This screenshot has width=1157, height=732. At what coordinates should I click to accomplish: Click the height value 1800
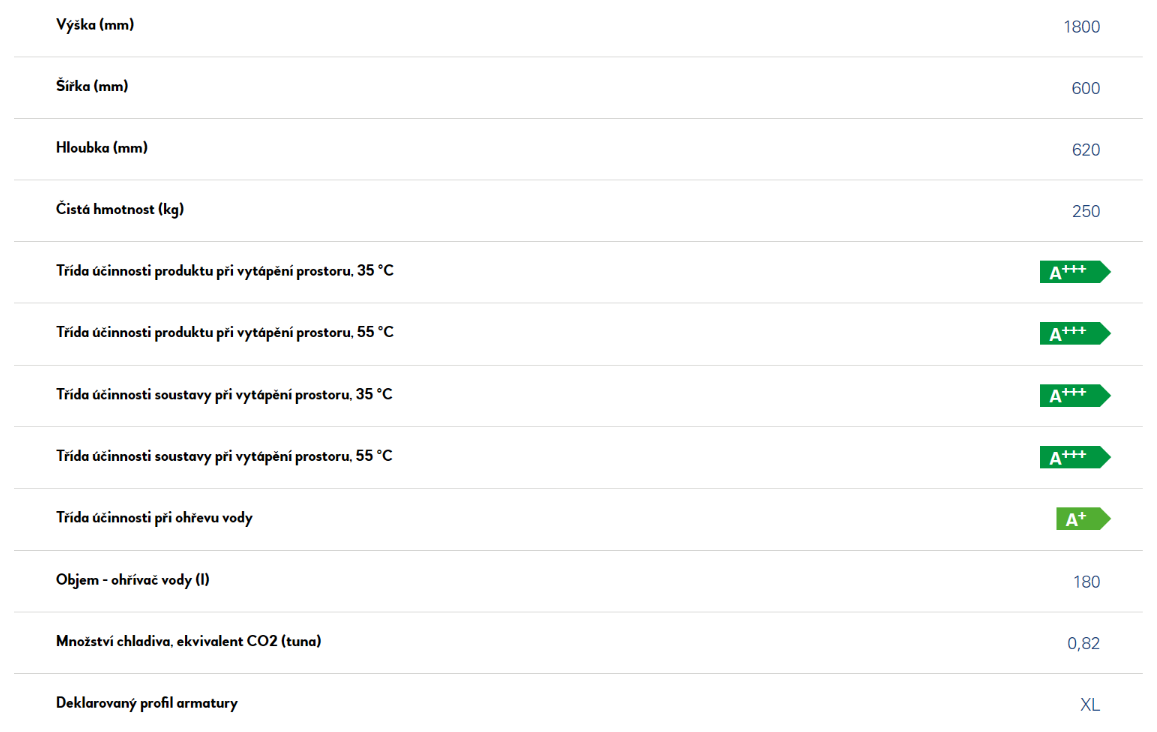(x=1082, y=27)
